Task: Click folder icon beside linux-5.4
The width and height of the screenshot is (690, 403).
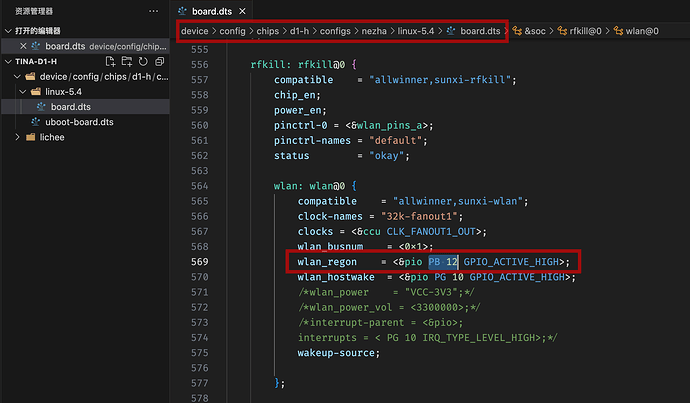Action: (36, 92)
